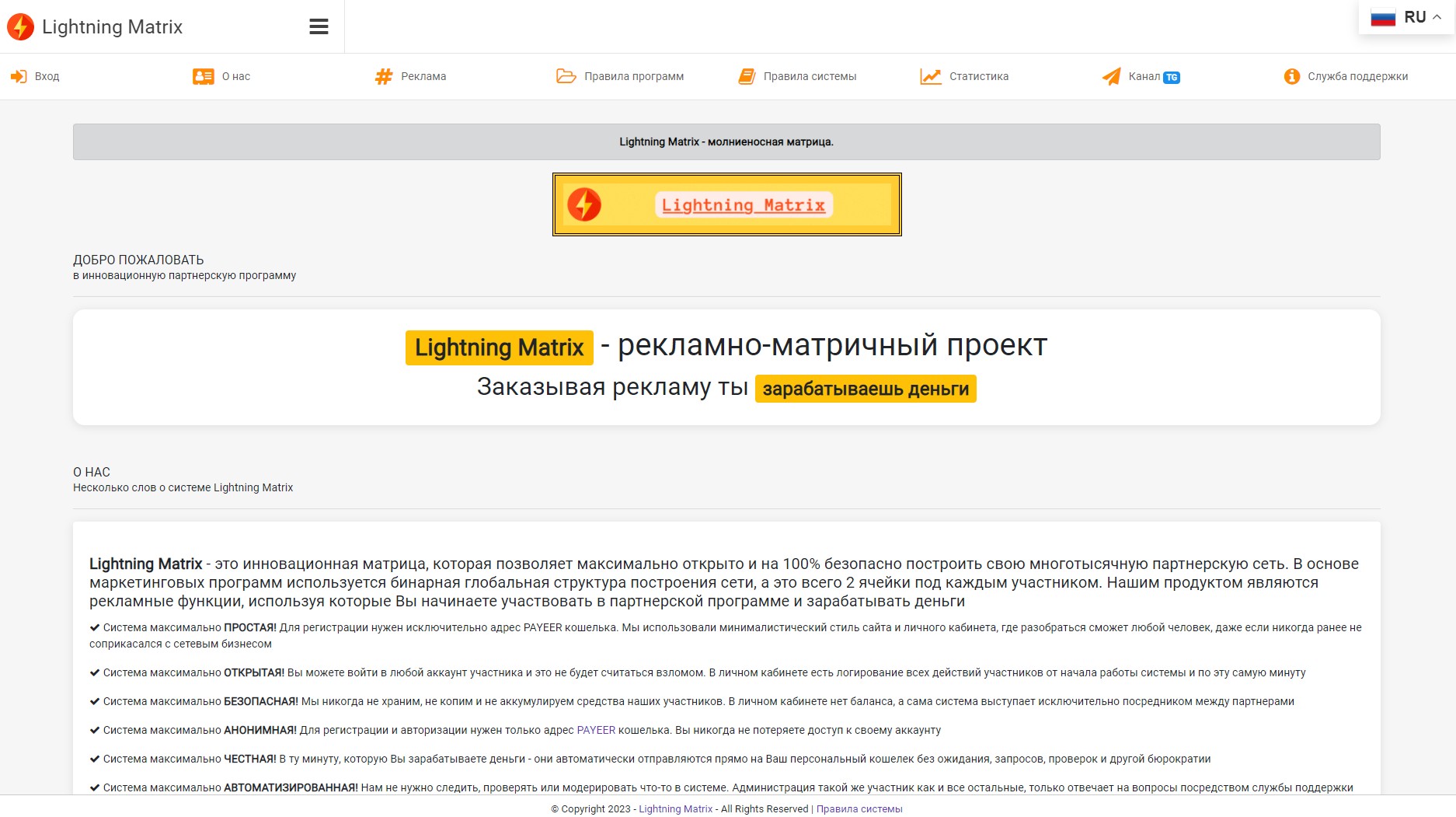Click the Lightning Matrix link in footer

tap(675, 808)
